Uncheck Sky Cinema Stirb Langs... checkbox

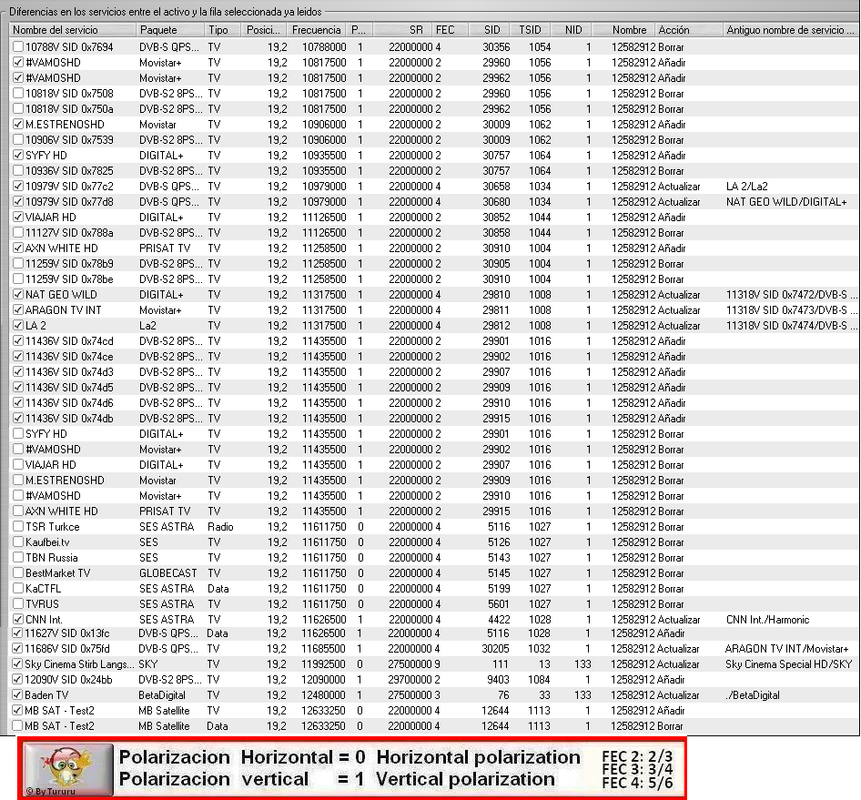point(18,664)
